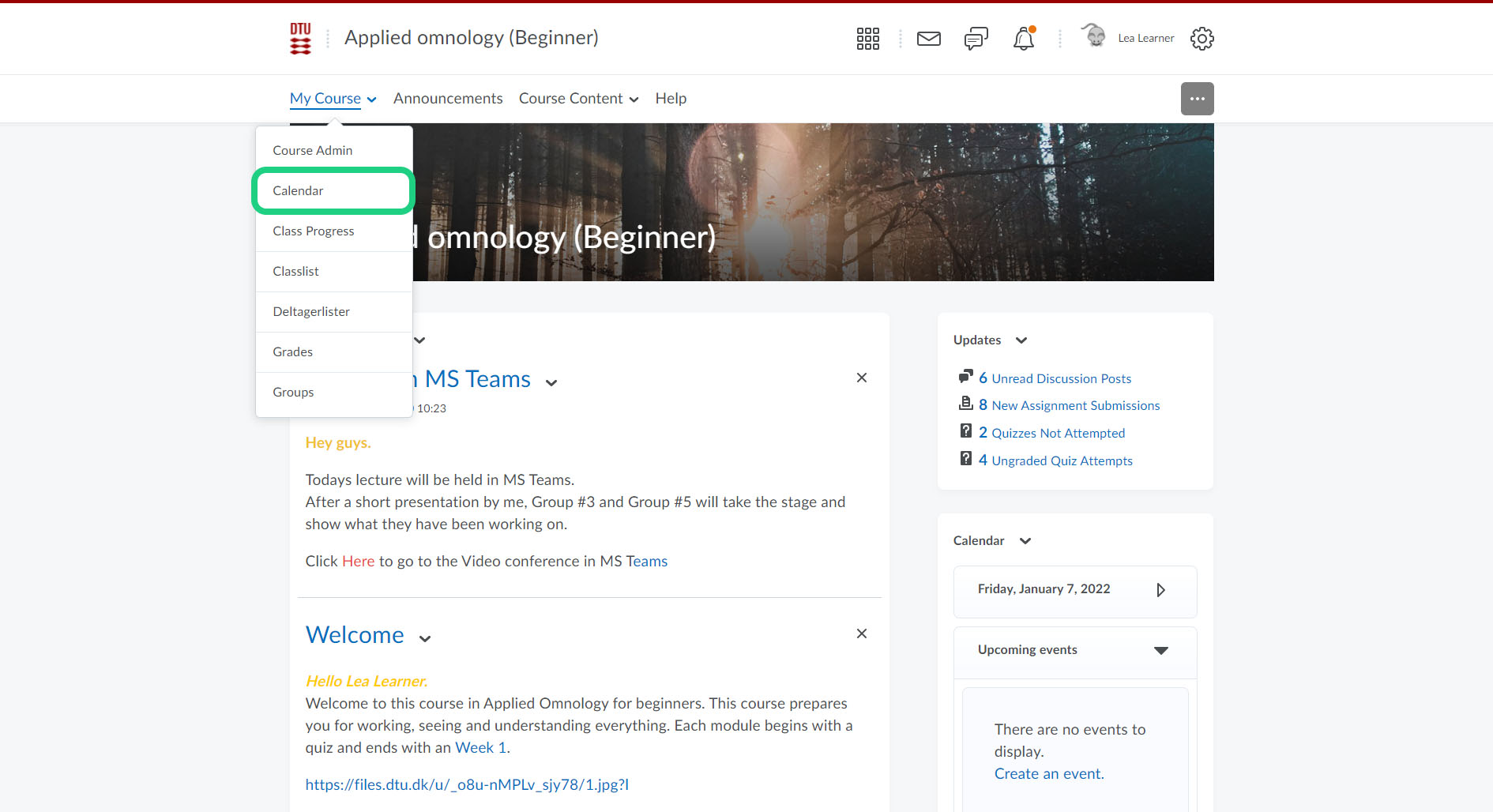Select Grades from My Course menu
The height and width of the screenshot is (812, 1493).
click(293, 352)
